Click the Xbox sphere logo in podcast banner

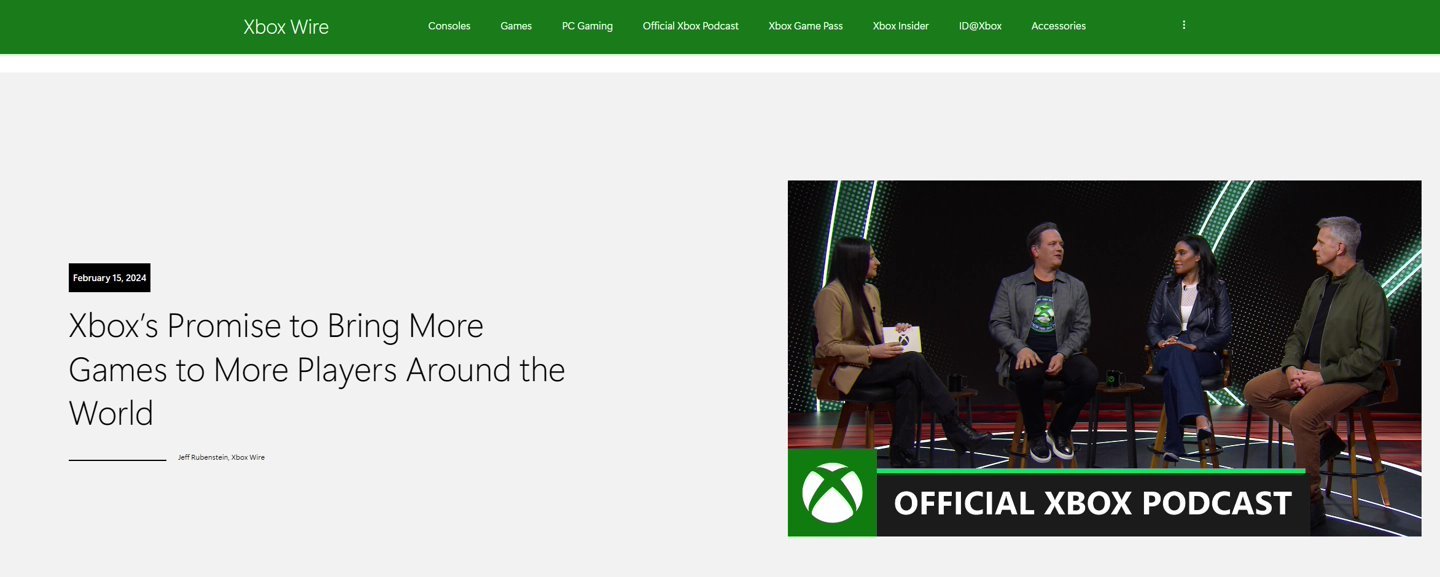click(x=831, y=492)
